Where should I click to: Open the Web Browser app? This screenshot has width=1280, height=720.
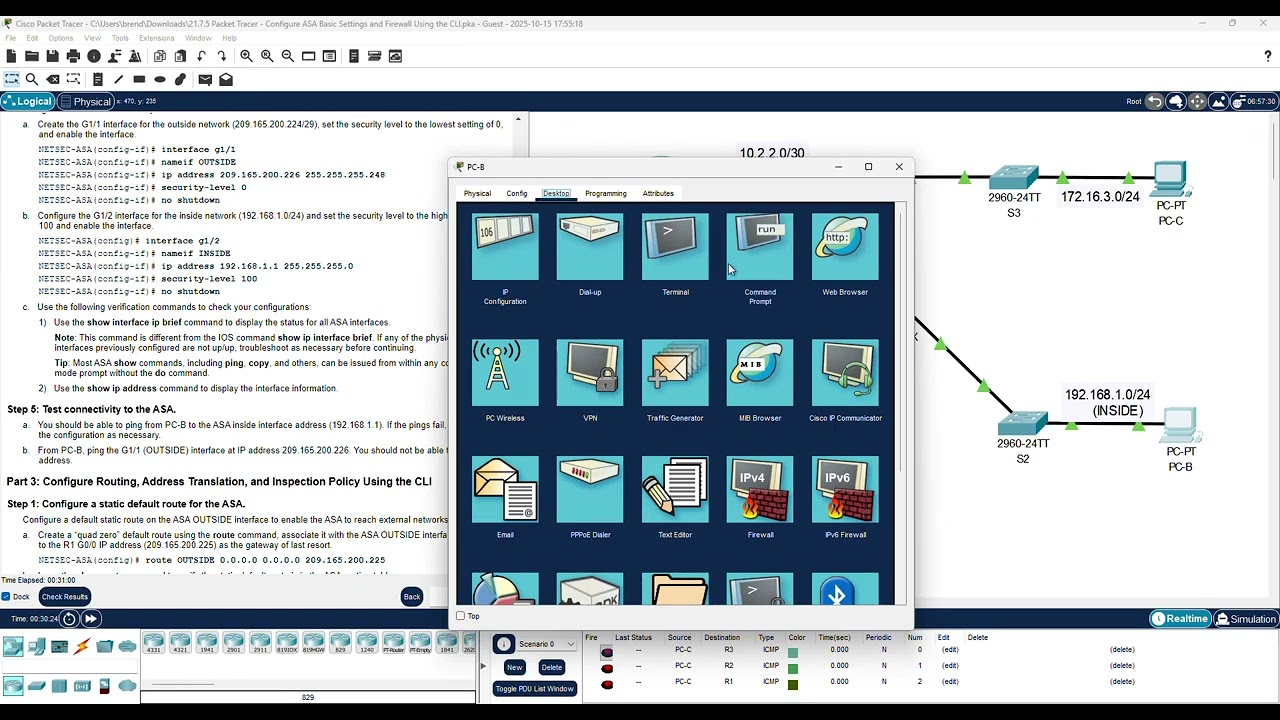845,247
